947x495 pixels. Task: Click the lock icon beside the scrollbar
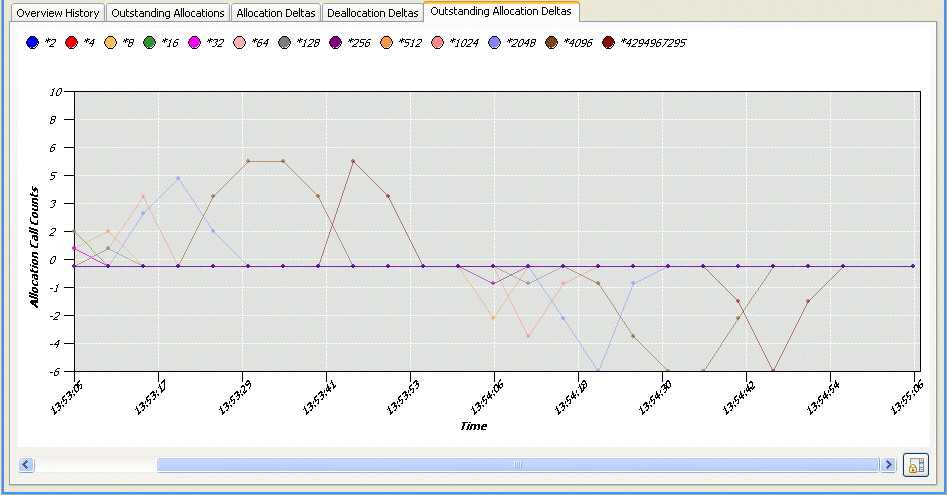click(x=915, y=465)
